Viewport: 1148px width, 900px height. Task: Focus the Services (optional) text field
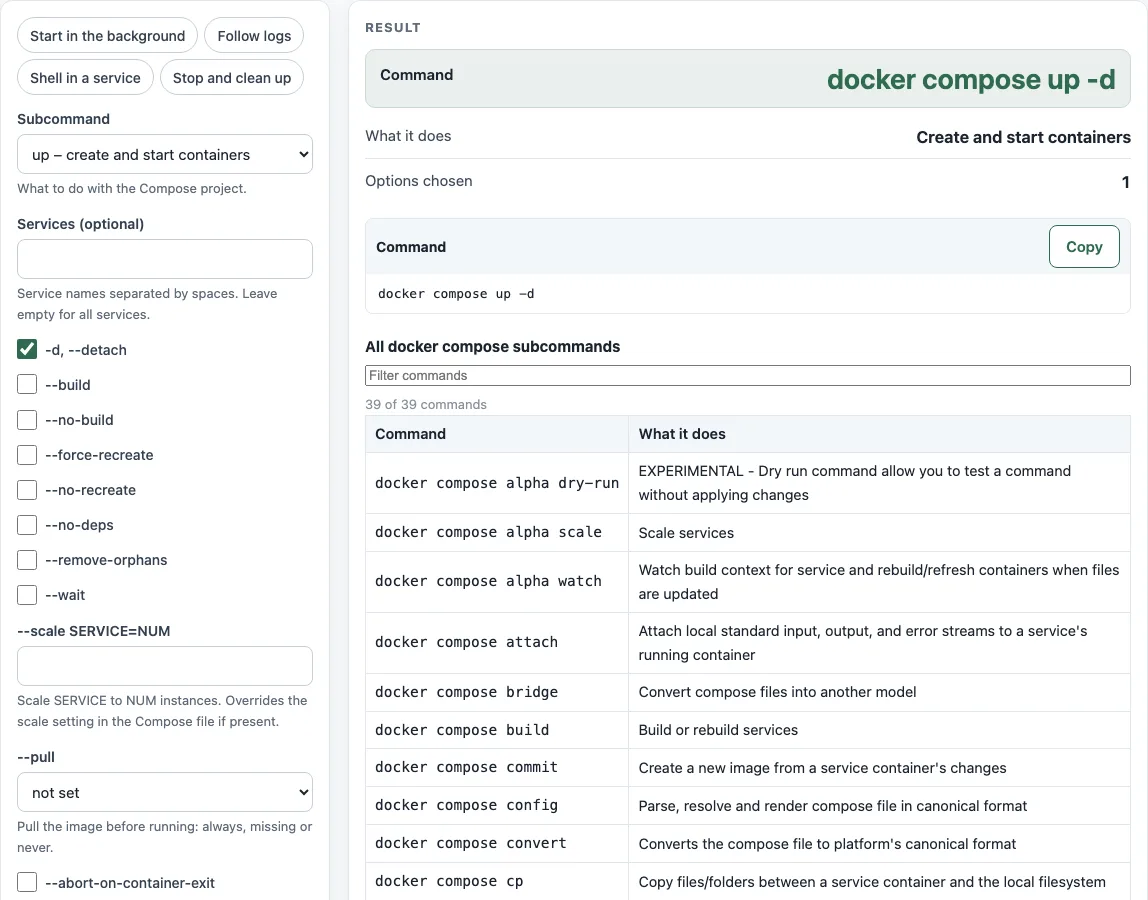(165, 259)
